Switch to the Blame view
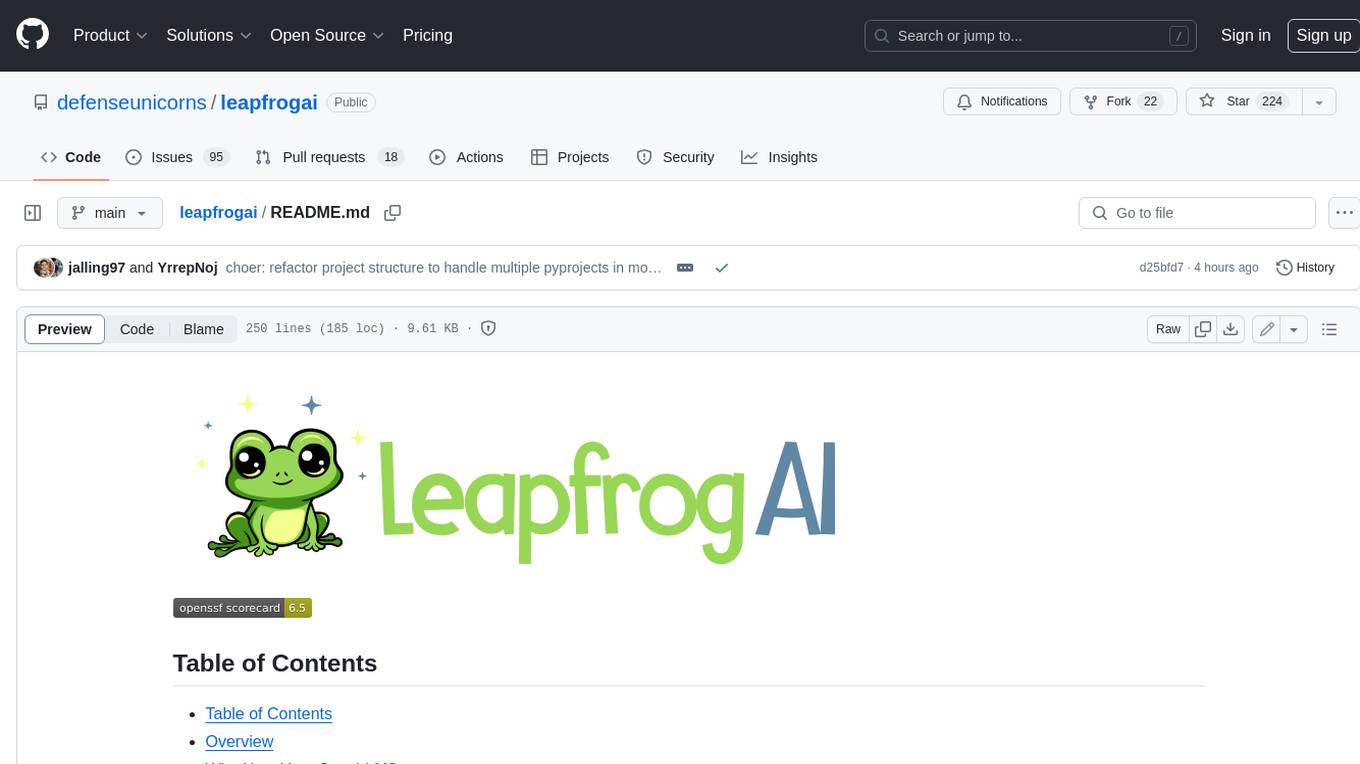This screenshot has height=764, width=1360. [203, 329]
